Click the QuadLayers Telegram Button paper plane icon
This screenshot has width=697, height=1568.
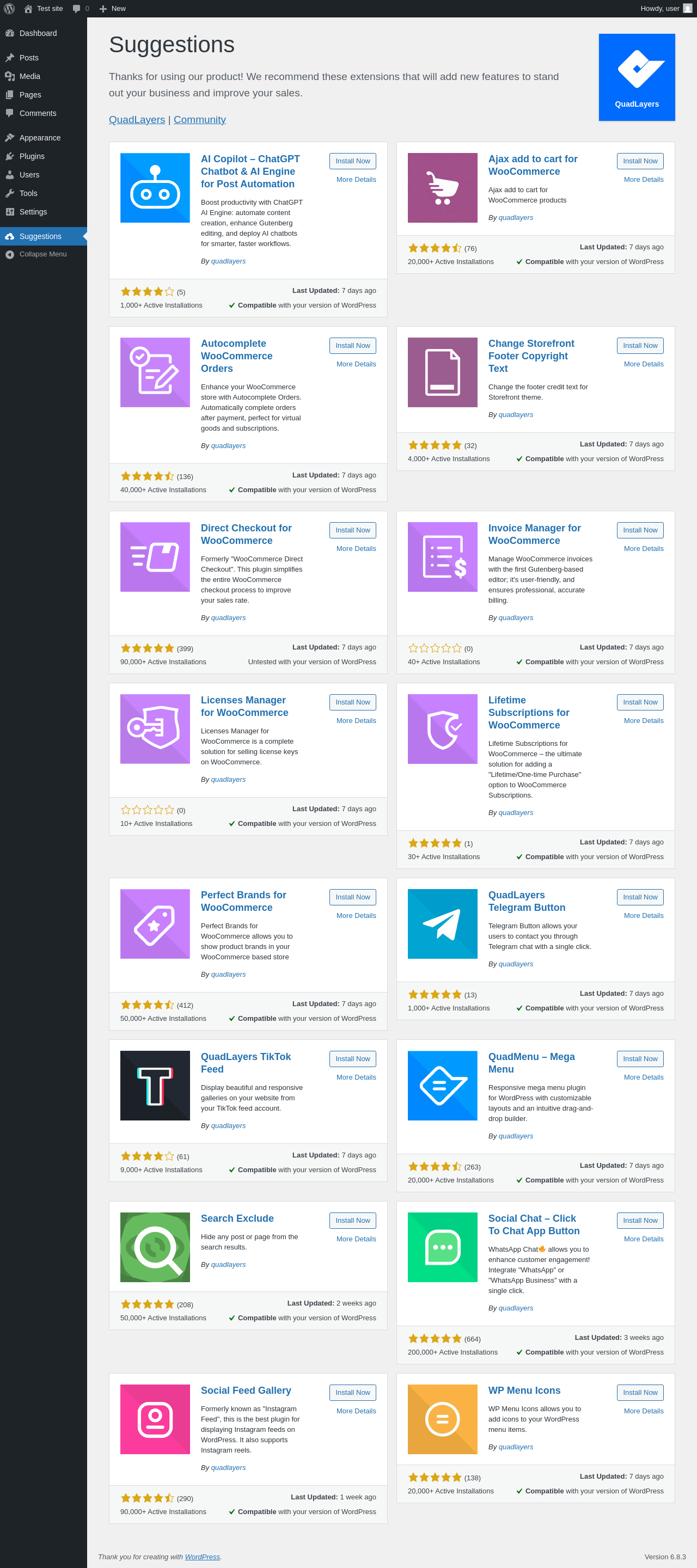442,923
